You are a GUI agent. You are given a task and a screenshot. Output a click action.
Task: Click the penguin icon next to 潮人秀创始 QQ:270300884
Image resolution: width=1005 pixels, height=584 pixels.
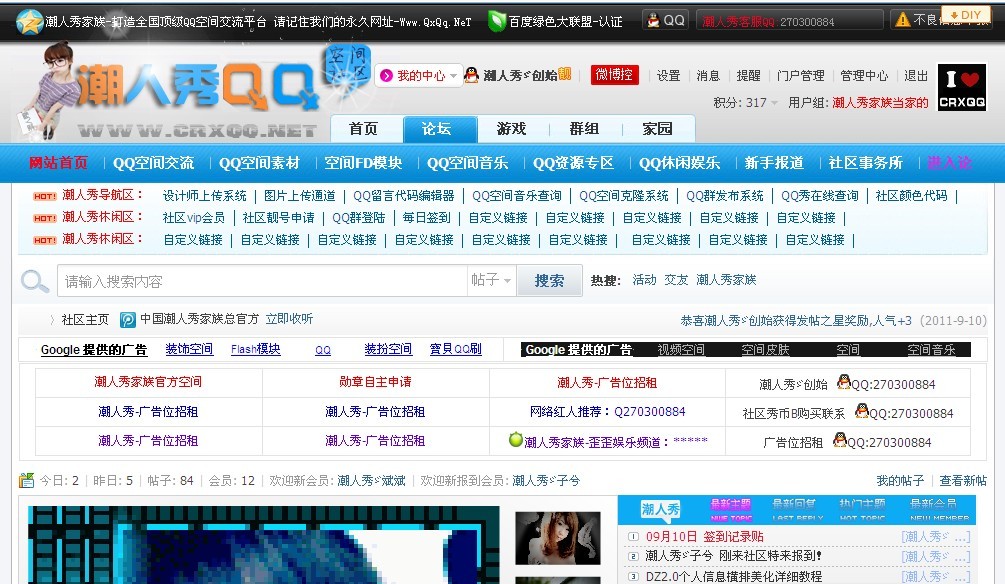click(844, 381)
